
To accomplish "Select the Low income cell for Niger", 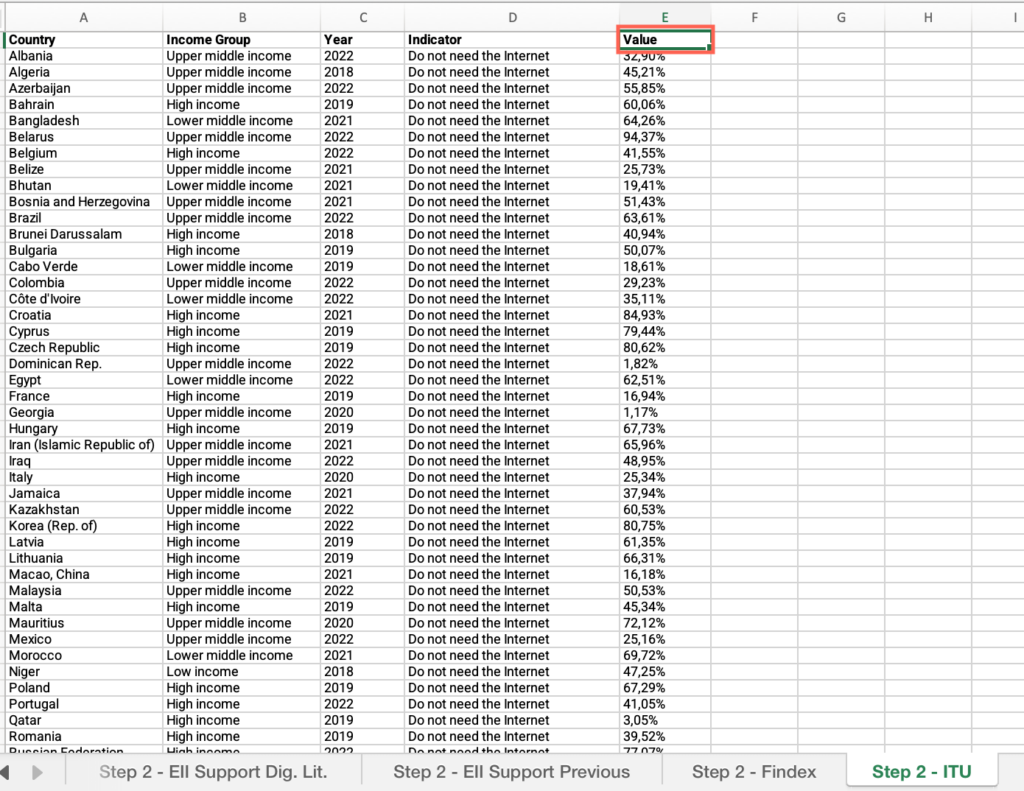I will tap(242, 671).
